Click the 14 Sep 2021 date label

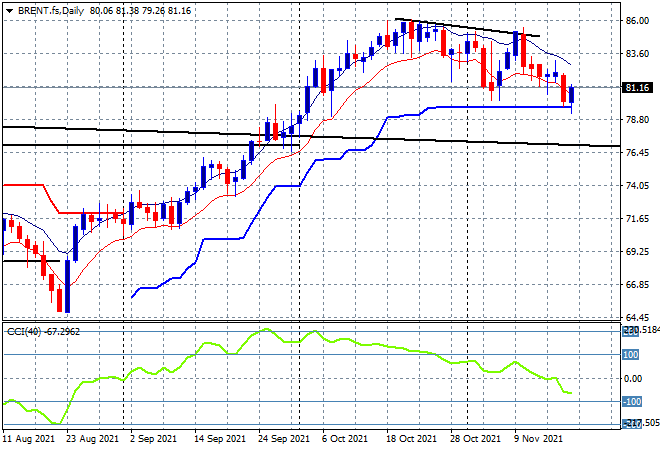tap(220, 439)
